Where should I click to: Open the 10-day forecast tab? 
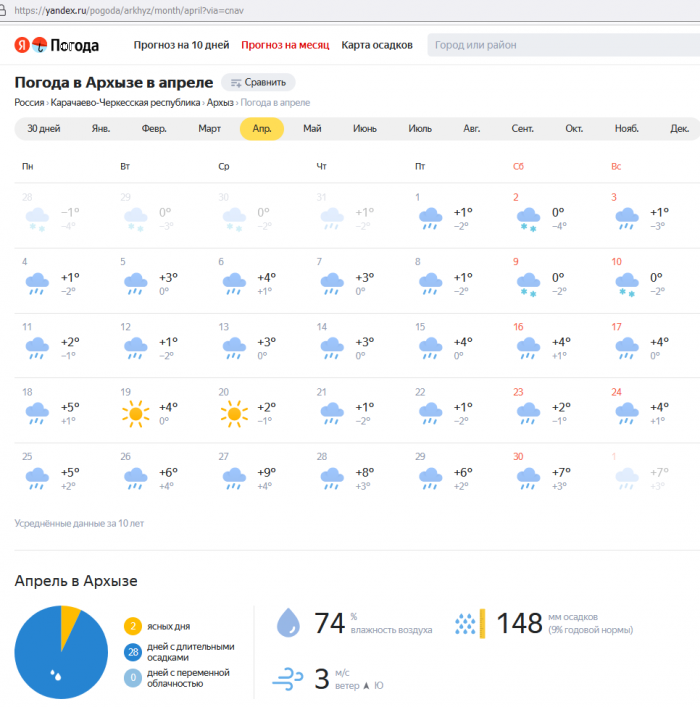coord(181,45)
